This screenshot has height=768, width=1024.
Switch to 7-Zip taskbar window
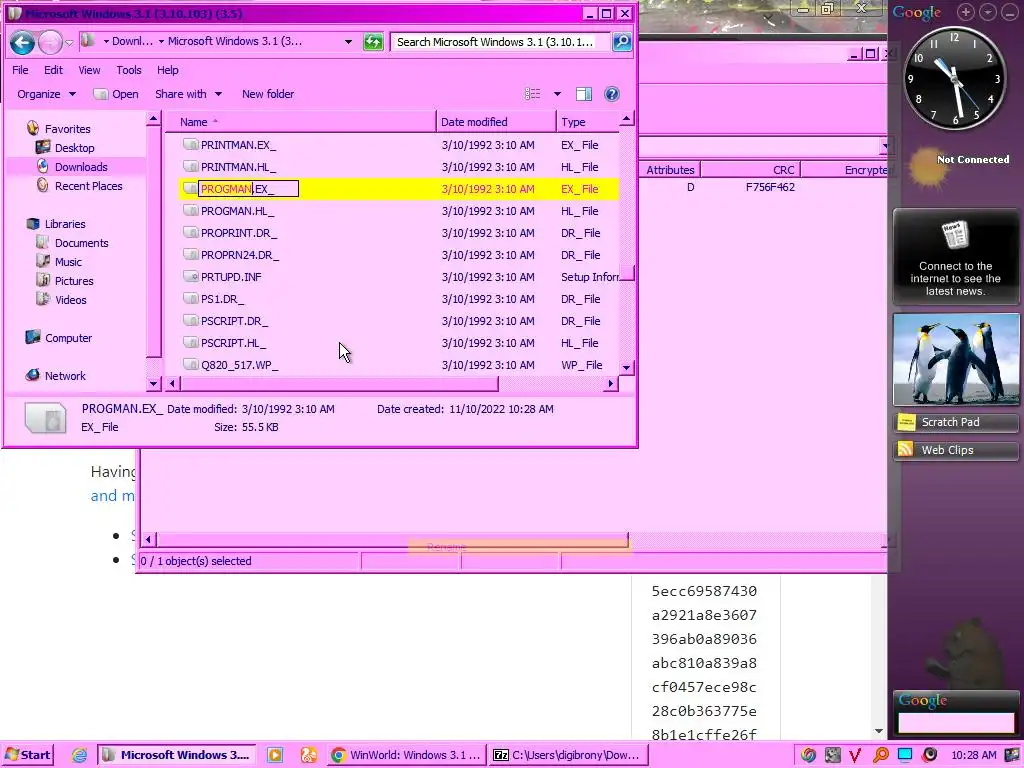click(569, 755)
